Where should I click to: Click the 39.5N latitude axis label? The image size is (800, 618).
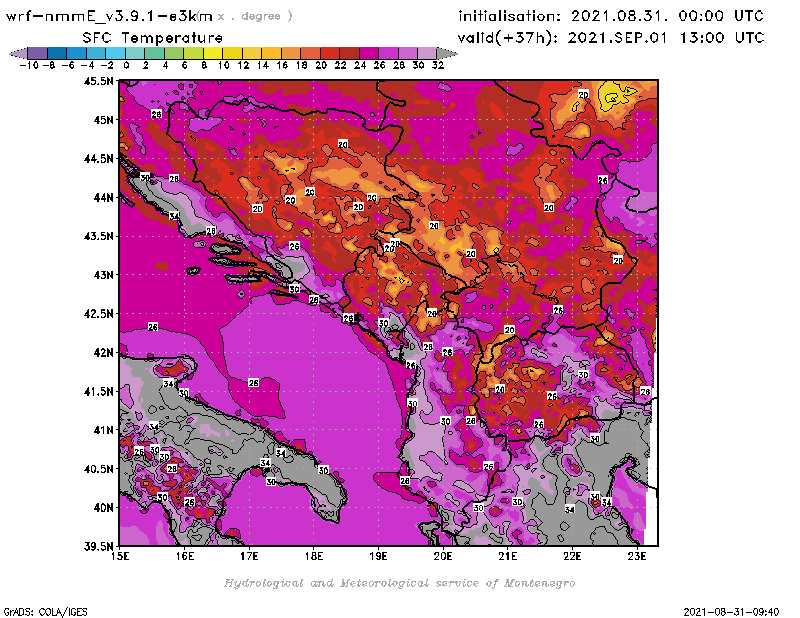pyautogui.click(x=98, y=546)
